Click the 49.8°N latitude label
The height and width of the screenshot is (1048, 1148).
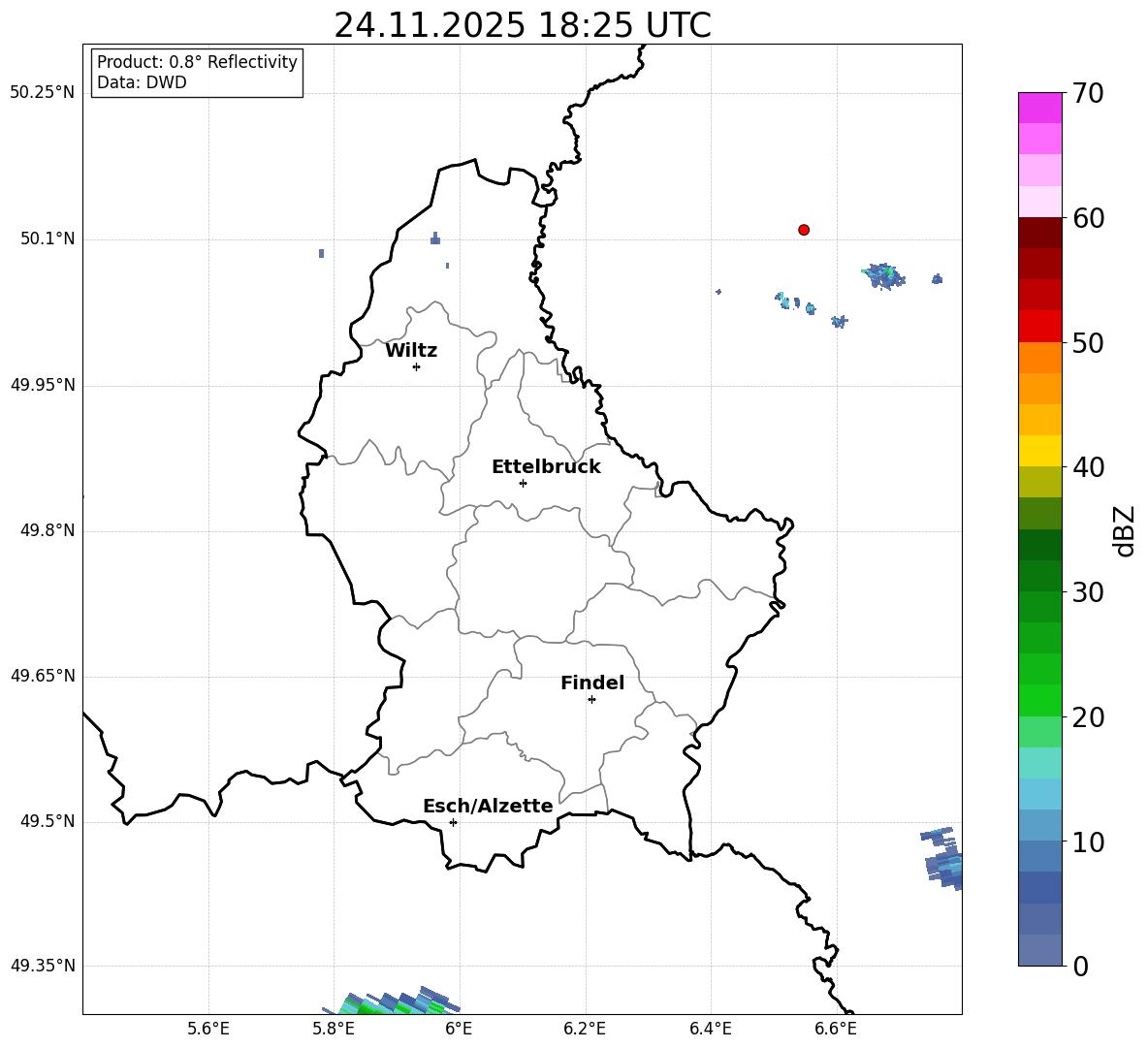[48, 530]
